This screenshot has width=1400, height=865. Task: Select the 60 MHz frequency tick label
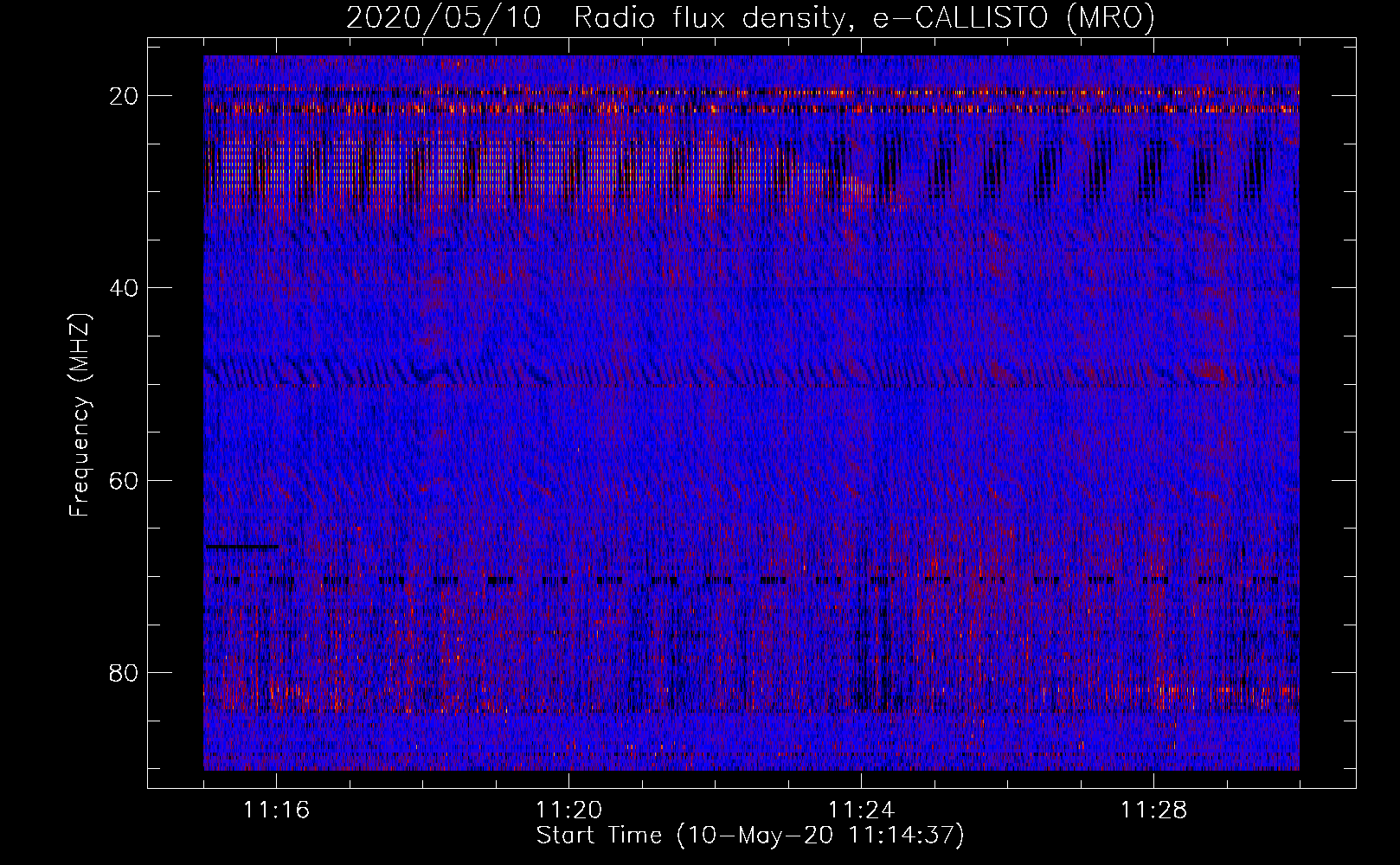pyautogui.click(x=124, y=480)
